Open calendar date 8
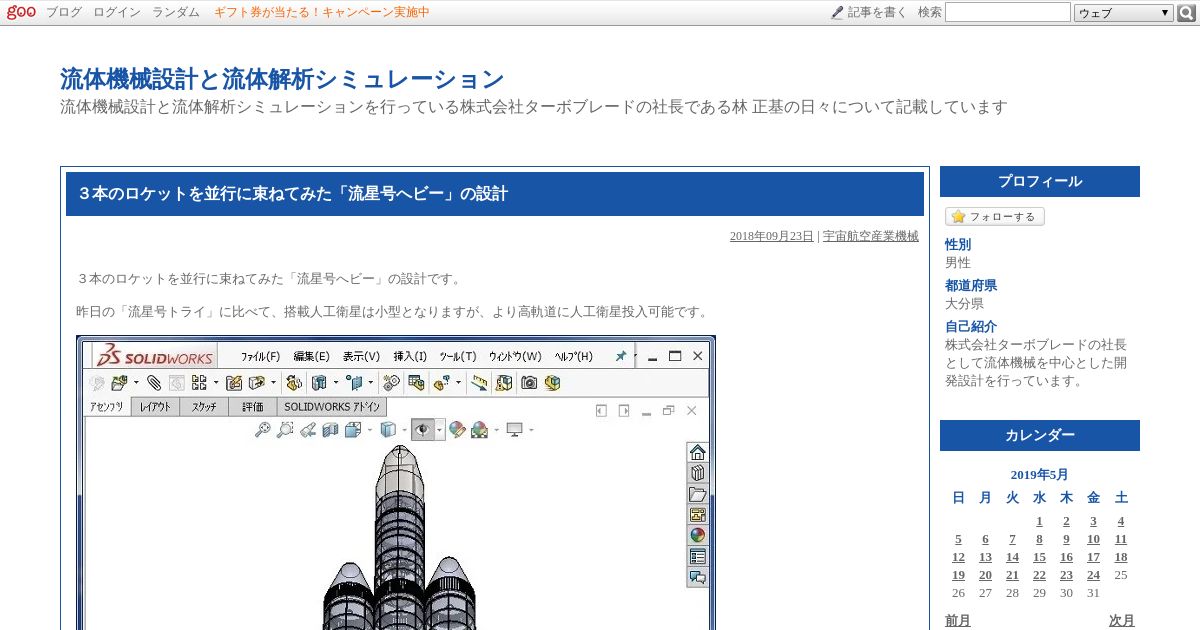Viewport: 1200px width, 630px height. 1040,539
